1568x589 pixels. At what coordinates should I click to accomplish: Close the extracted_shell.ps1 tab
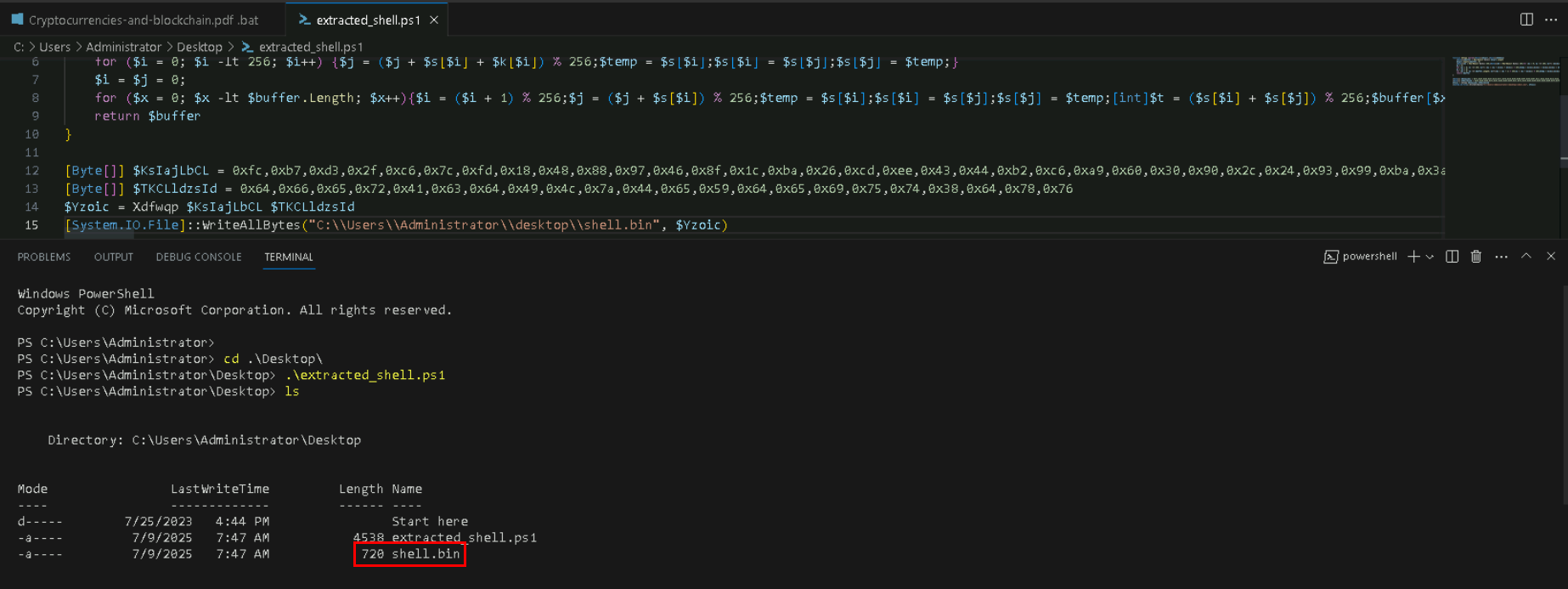pos(434,20)
